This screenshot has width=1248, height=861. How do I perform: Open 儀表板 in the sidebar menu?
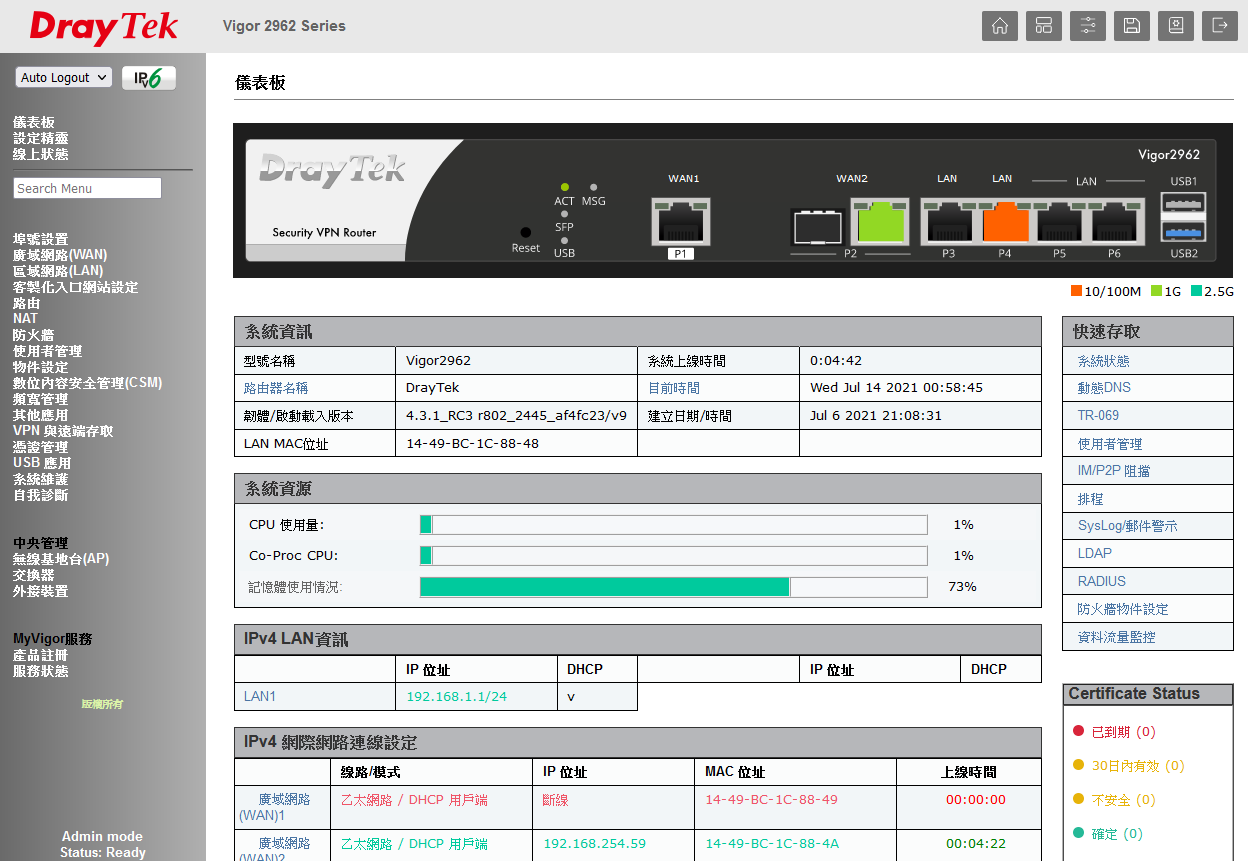click(x=34, y=122)
